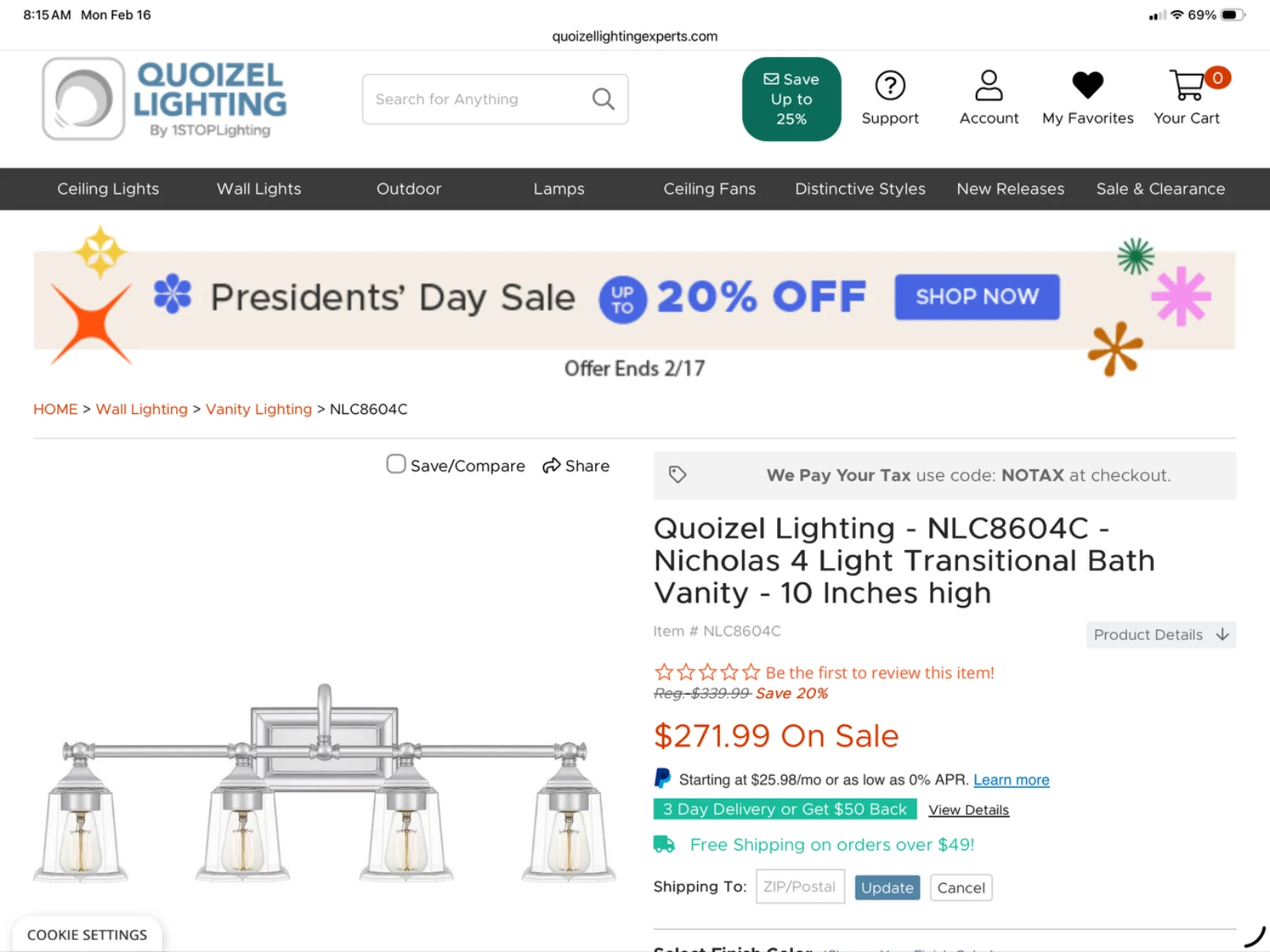The height and width of the screenshot is (952, 1270).
Task: Toggle the Save/Compare checkbox
Action: (x=396, y=464)
